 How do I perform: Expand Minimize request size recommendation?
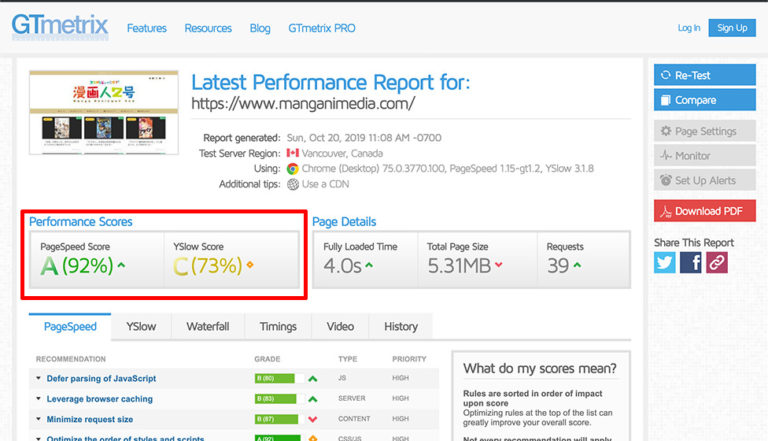(x=38, y=419)
